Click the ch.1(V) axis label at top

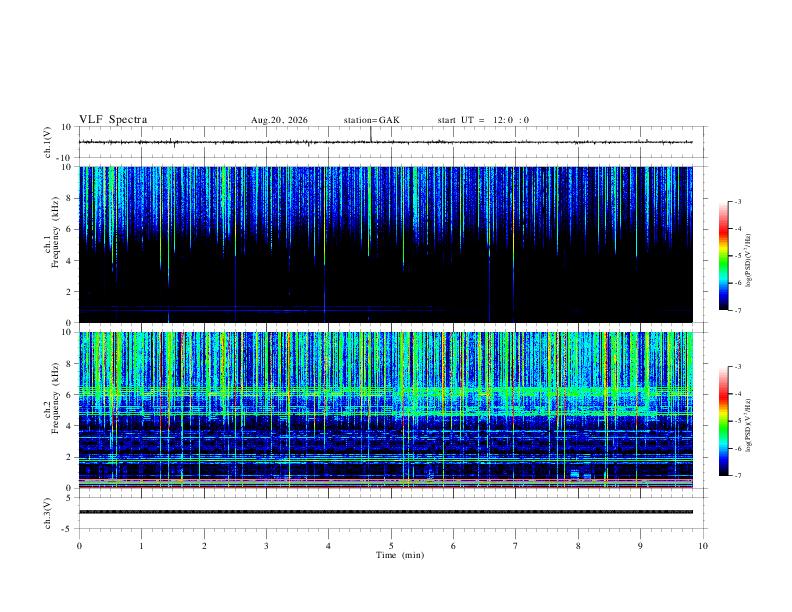click(48, 142)
